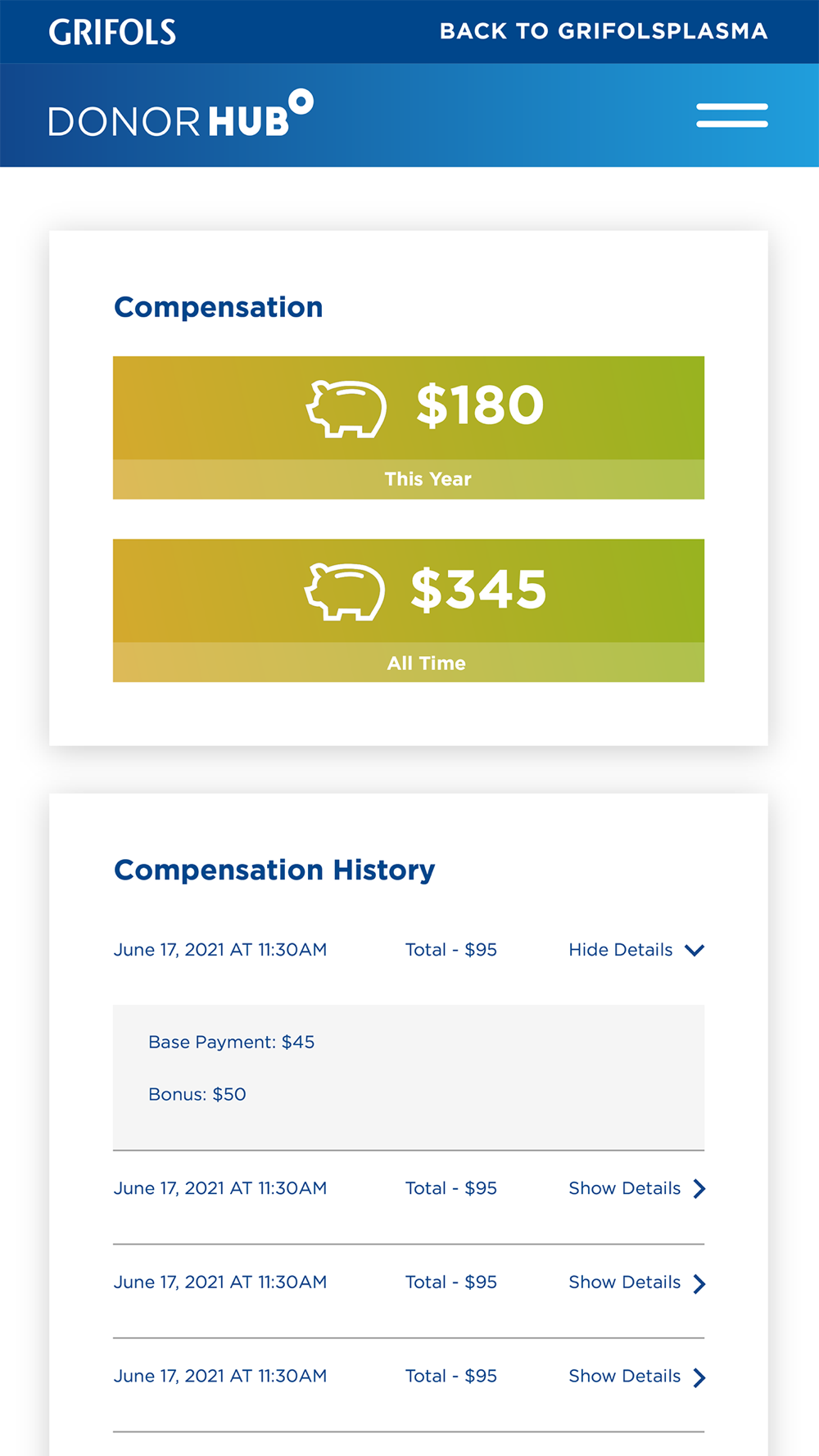Click the $180 this-year amount
This screenshot has width=819, height=1456.
point(480,405)
